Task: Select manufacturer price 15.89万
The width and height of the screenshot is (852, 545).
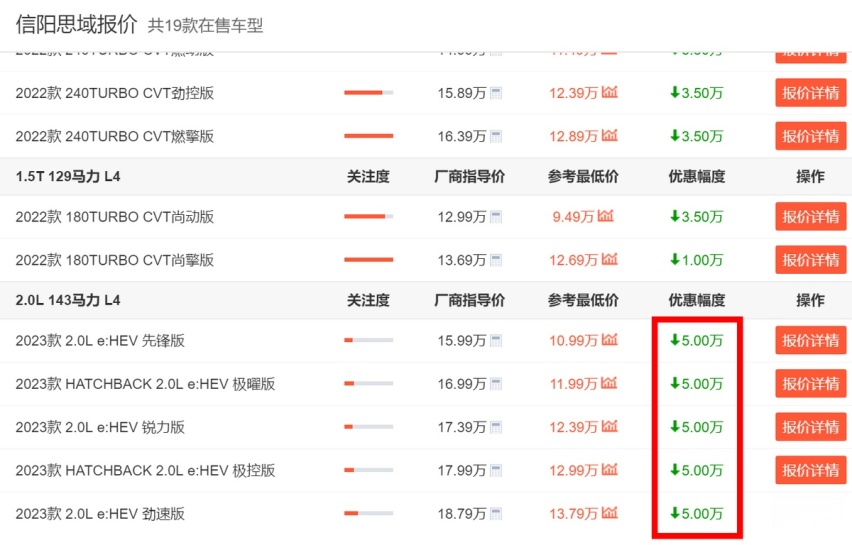Action: pos(462,93)
